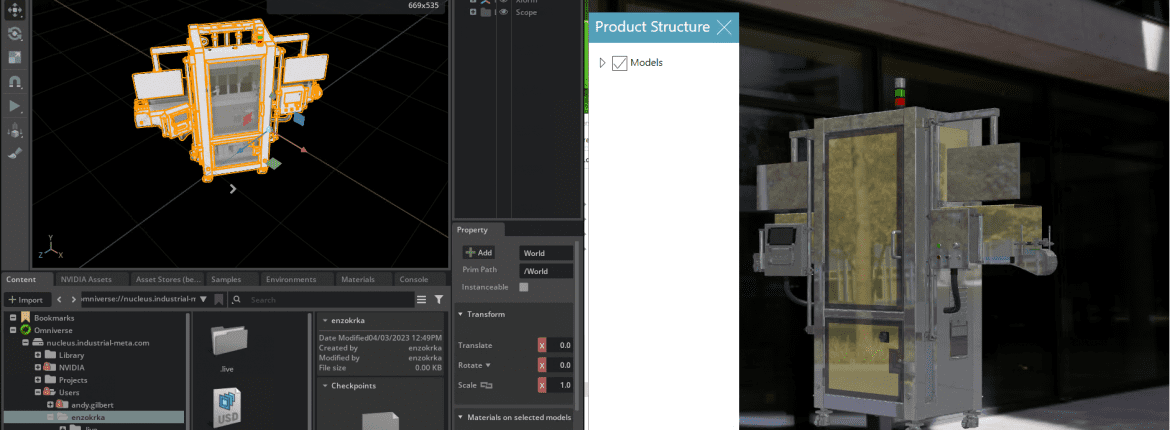The width and height of the screenshot is (1170, 430).
Task: Click the Rotate X value field
Action: [561, 365]
